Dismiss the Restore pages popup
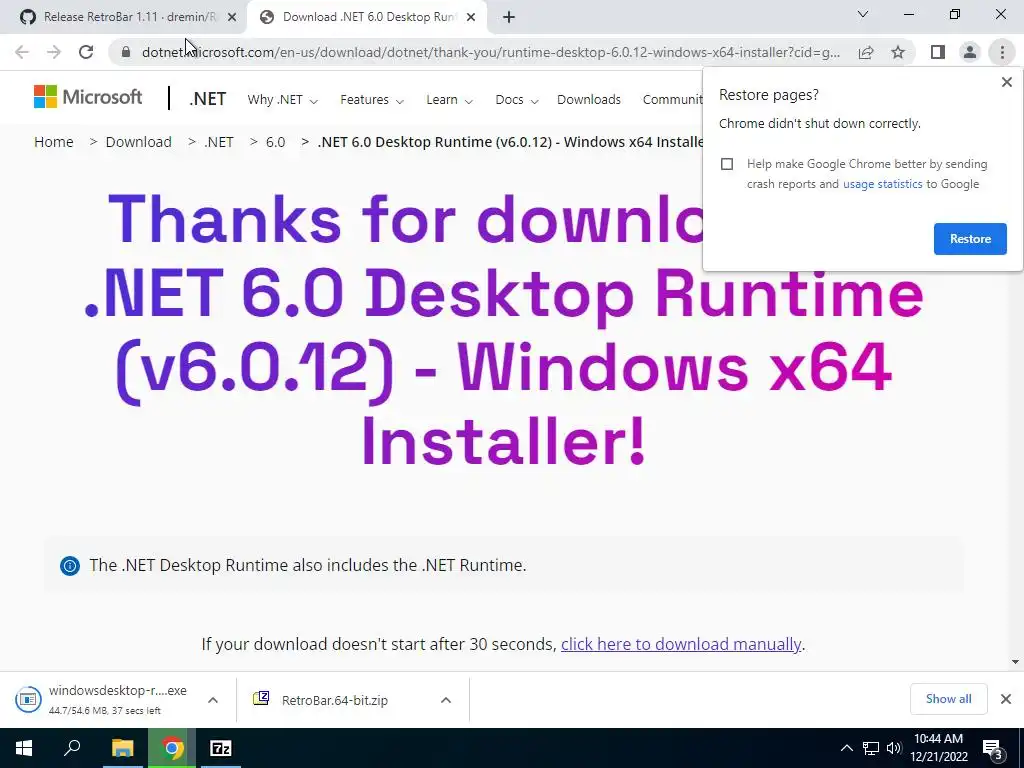 click(x=1006, y=82)
